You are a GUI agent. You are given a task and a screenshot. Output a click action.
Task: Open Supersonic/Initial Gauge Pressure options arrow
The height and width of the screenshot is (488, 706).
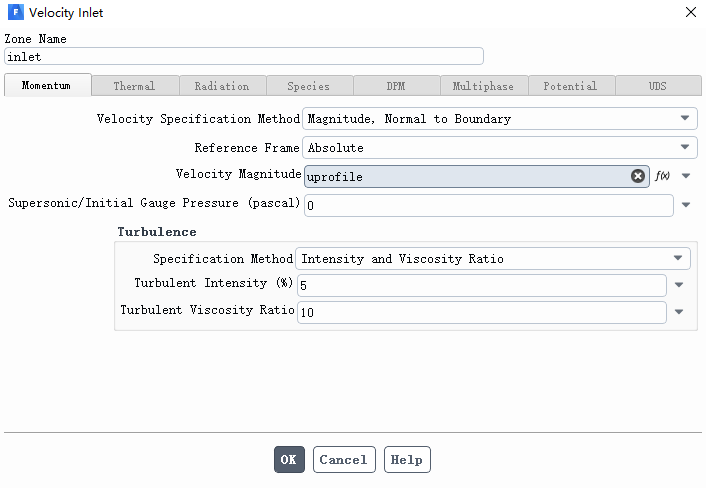tap(686, 205)
